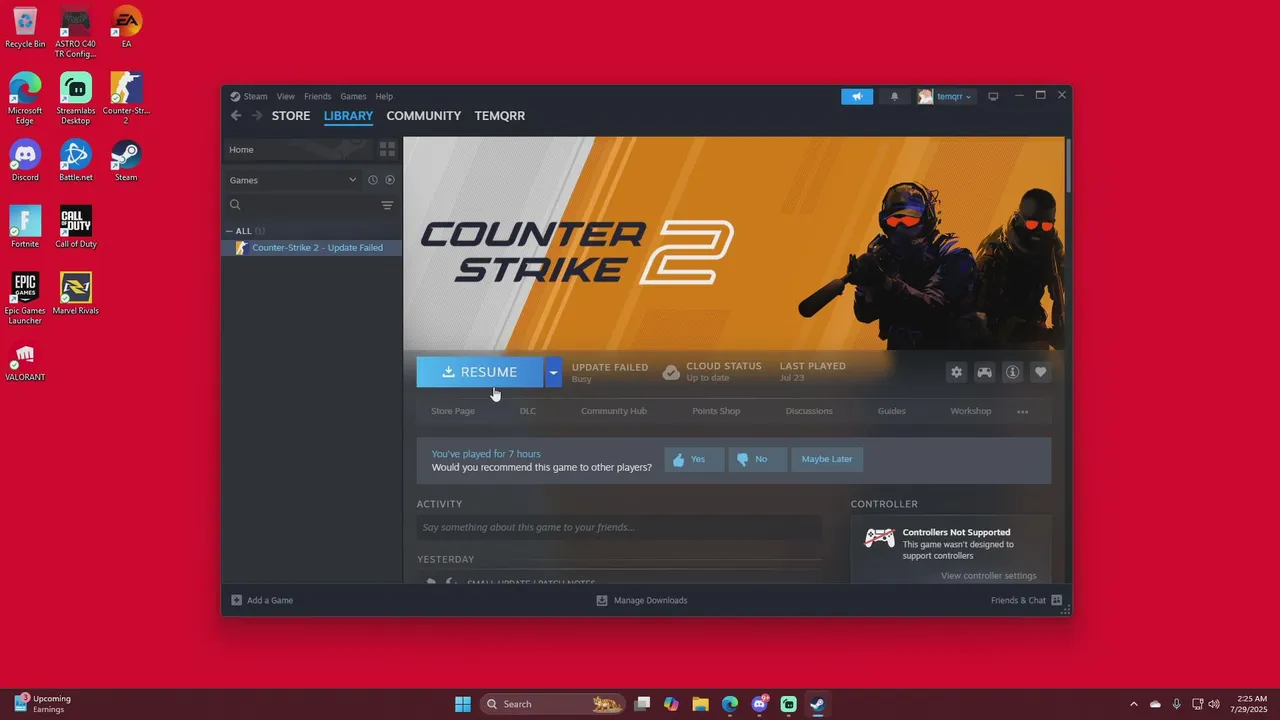Select Counter-Strike 2 - Update Failed entry
Image resolution: width=1280 pixels, height=720 pixels.
[x=311, y=248]
